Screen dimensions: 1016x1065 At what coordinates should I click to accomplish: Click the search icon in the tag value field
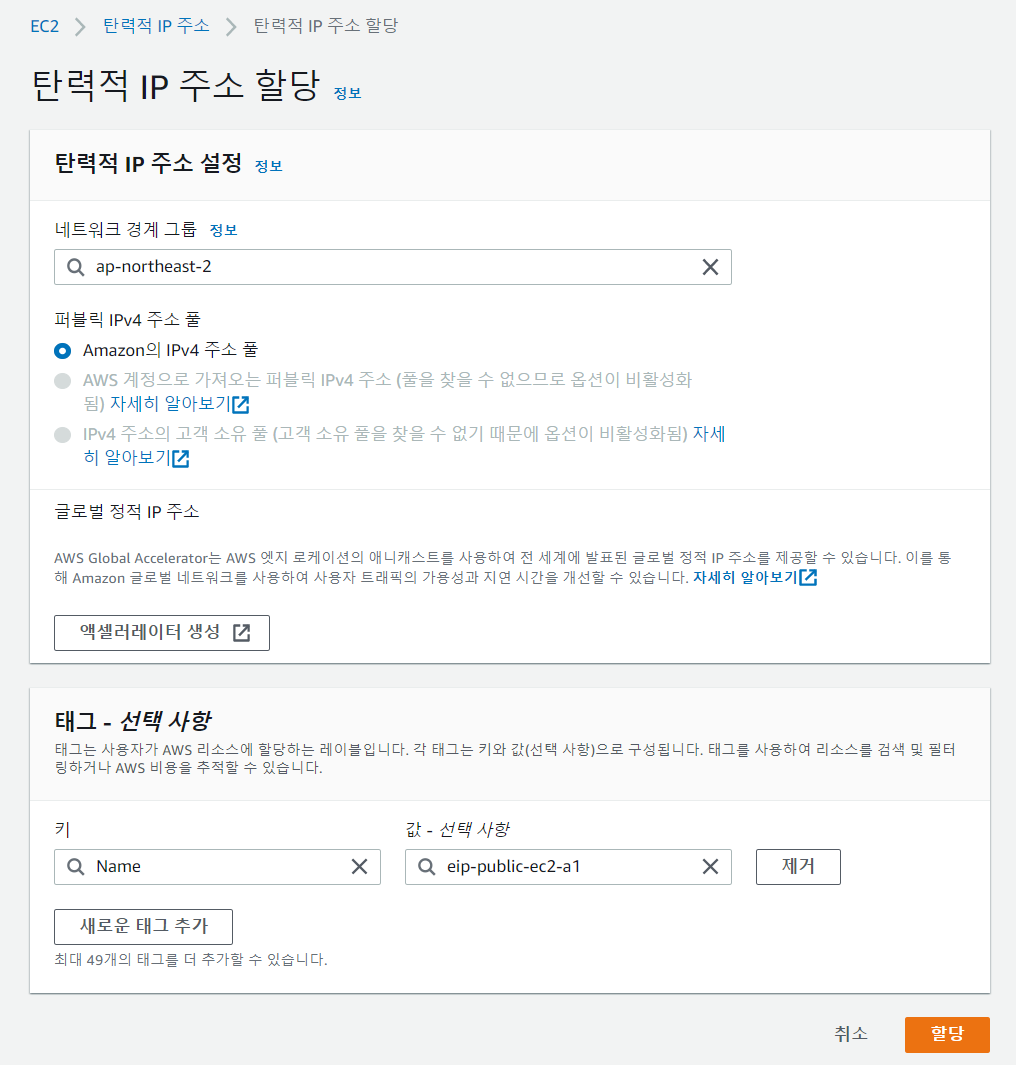pyautogui.click(x=425, y=866)
